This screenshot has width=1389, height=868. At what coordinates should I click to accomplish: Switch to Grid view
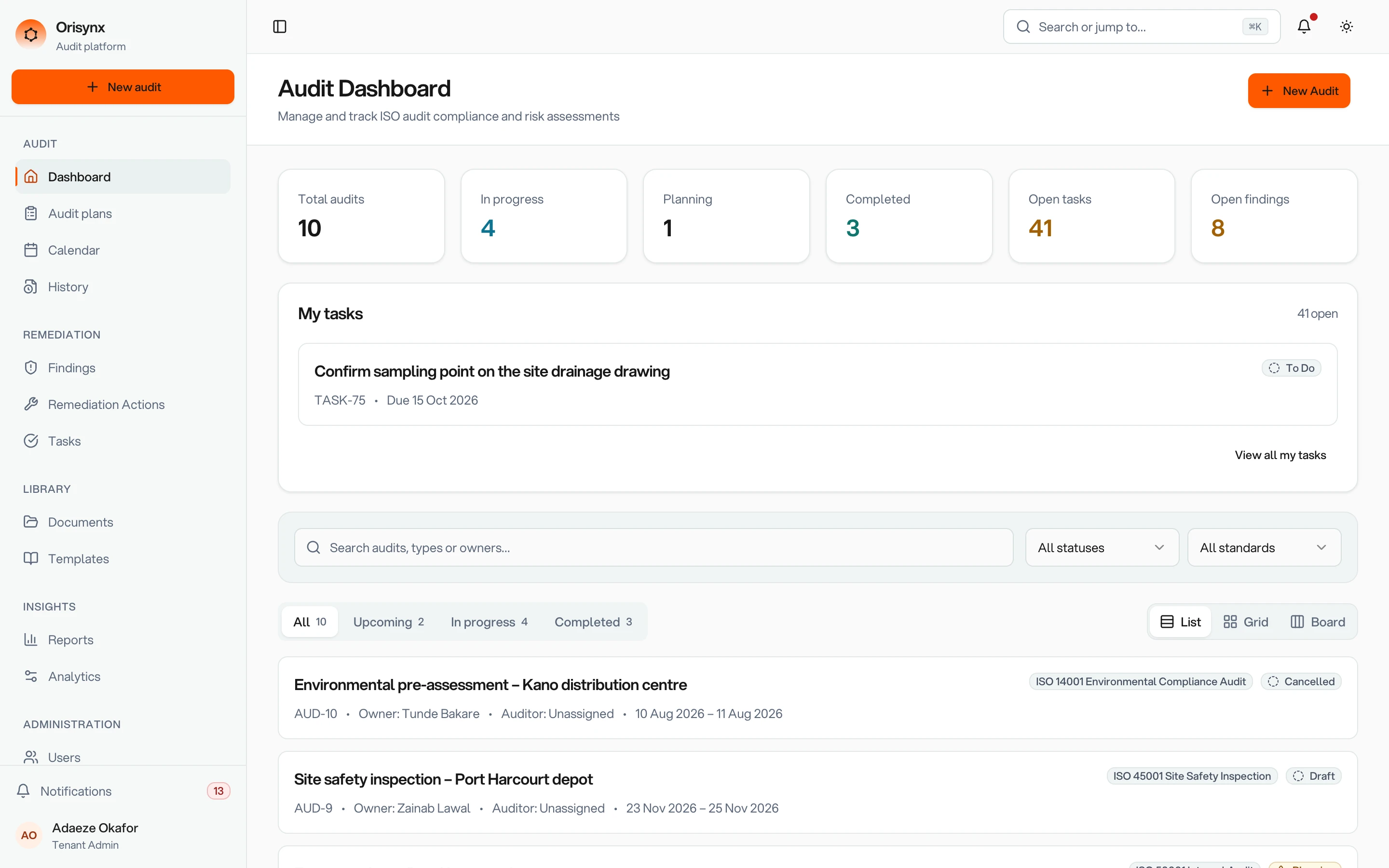point(1245,622)
